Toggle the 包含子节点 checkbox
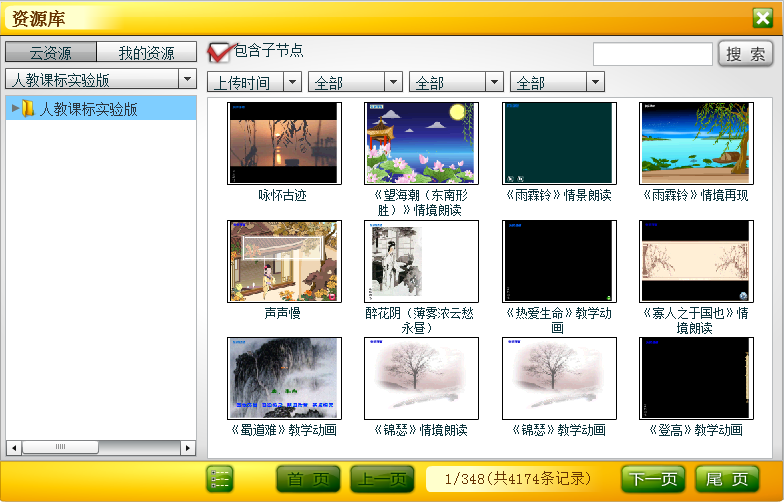 tap(218, 51)
